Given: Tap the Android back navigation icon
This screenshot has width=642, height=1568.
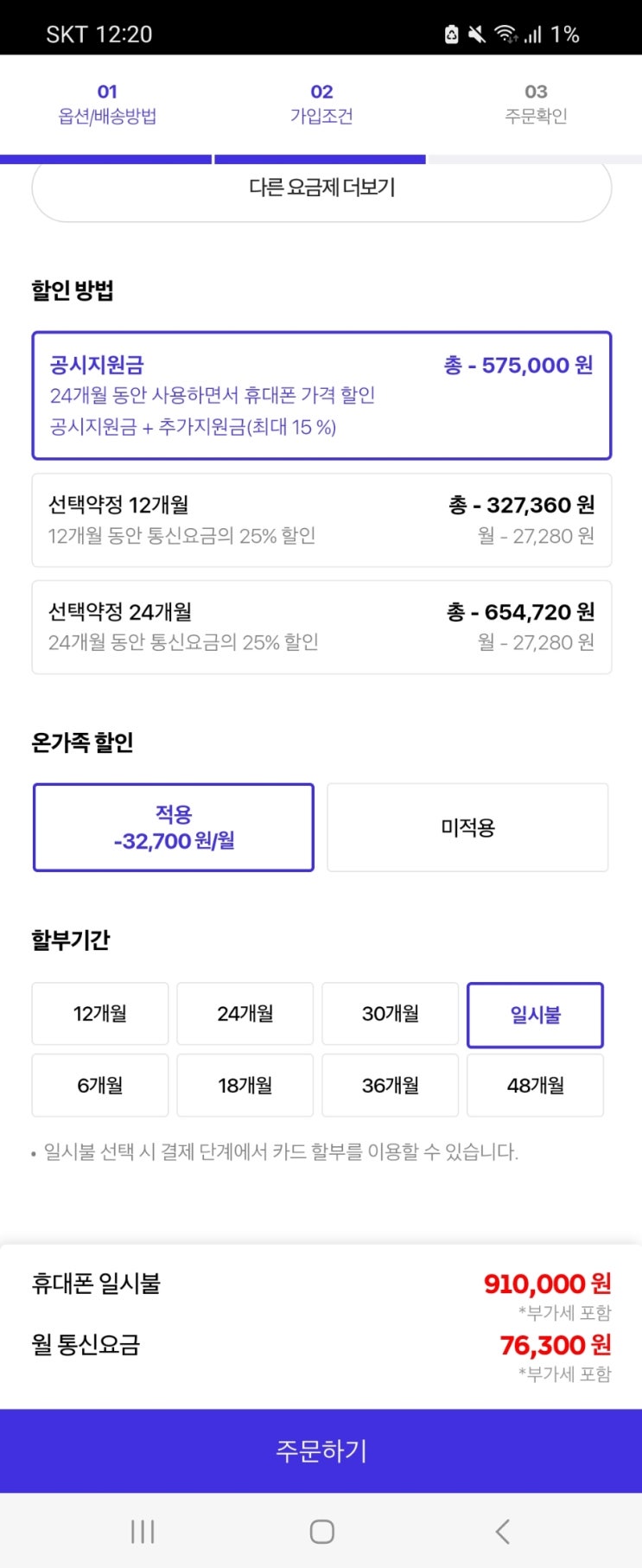Looking at the screenshot, I should point(502,1531).
